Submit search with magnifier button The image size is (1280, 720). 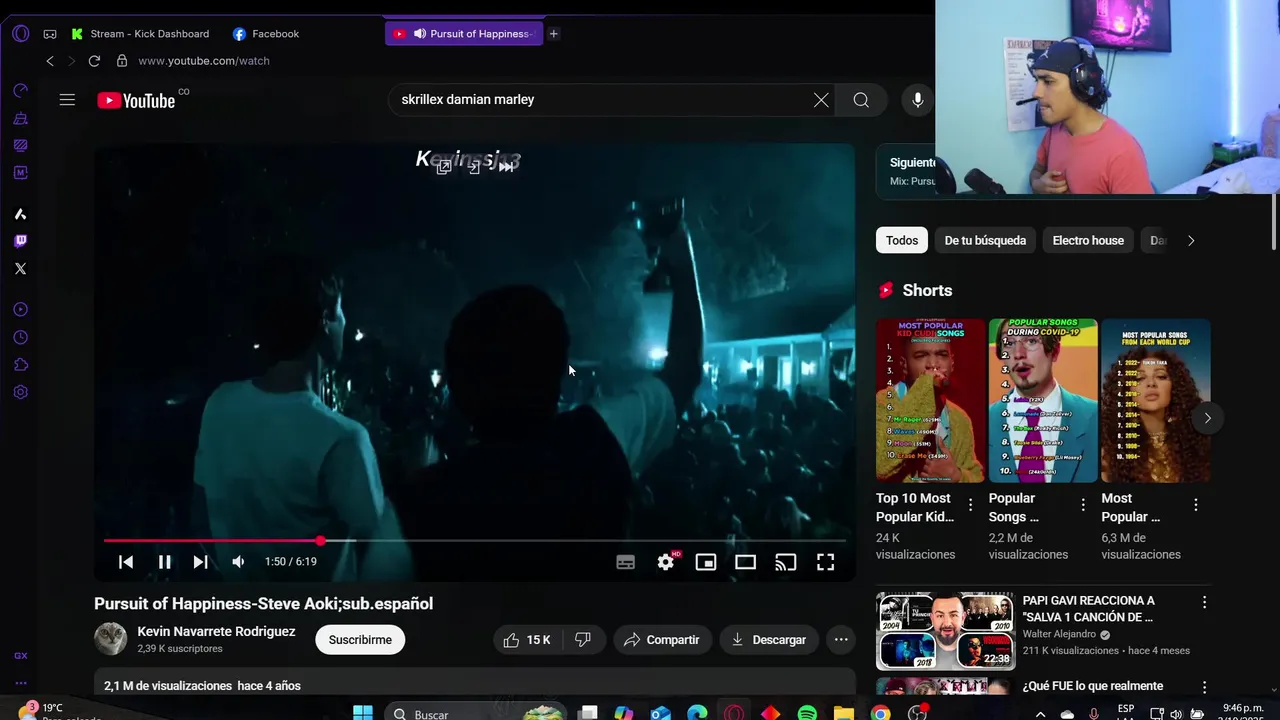click(861, 100)
